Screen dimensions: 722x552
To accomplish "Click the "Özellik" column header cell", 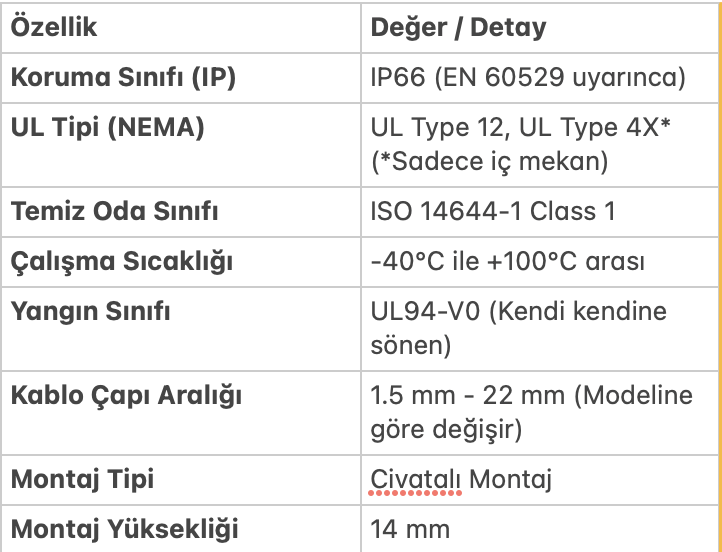I will 54,27.
